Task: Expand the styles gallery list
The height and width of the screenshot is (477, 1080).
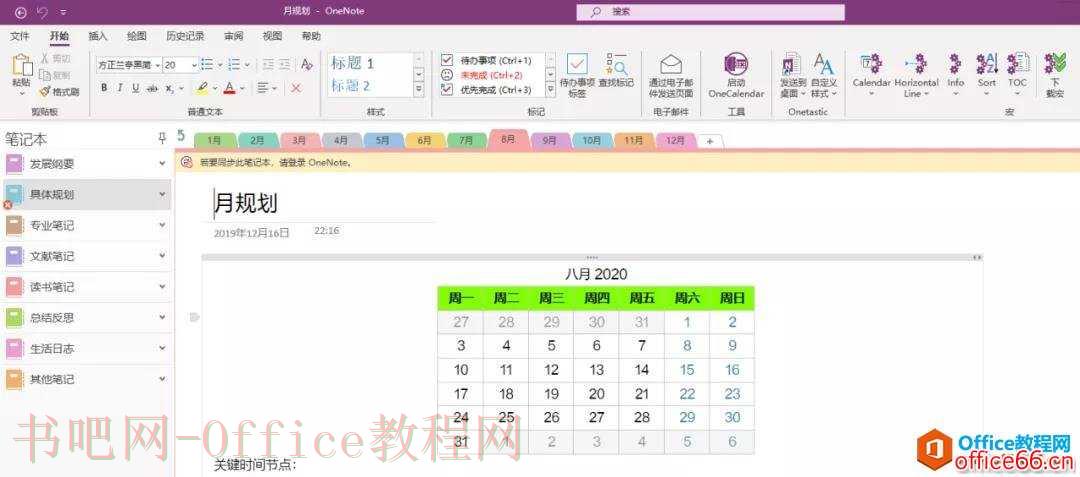Action: (419, 89)
